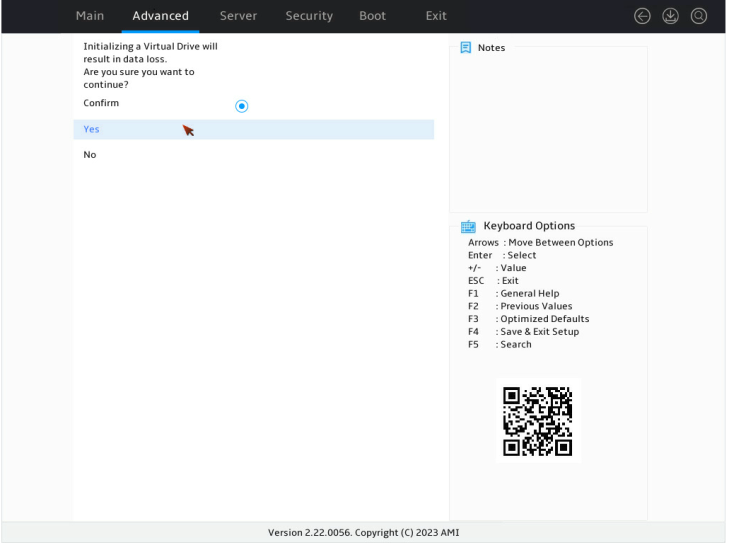The image size is (729, 545).
Task: Click '+/- : Value' text
Action: coord(497,268)
